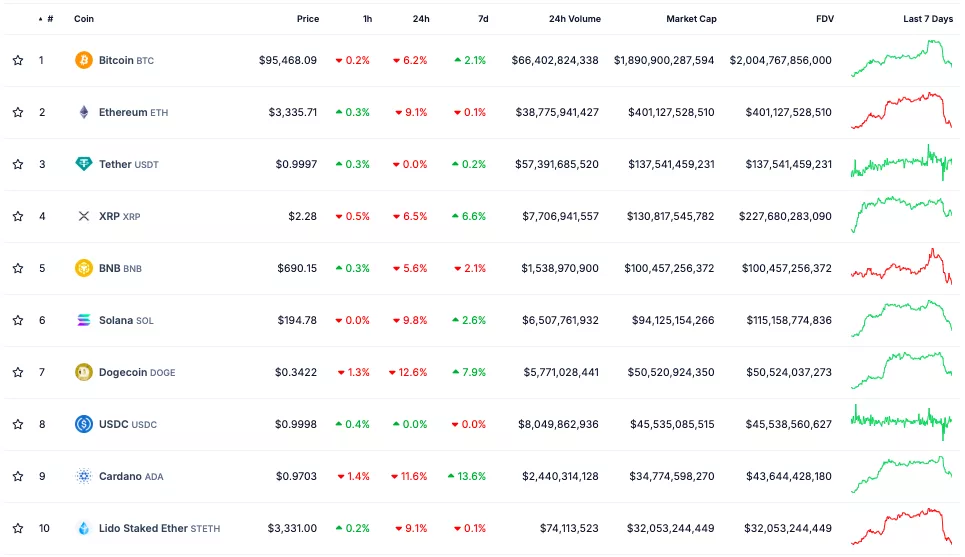
Task: Sort by 7d change column header
Action: 483,19
